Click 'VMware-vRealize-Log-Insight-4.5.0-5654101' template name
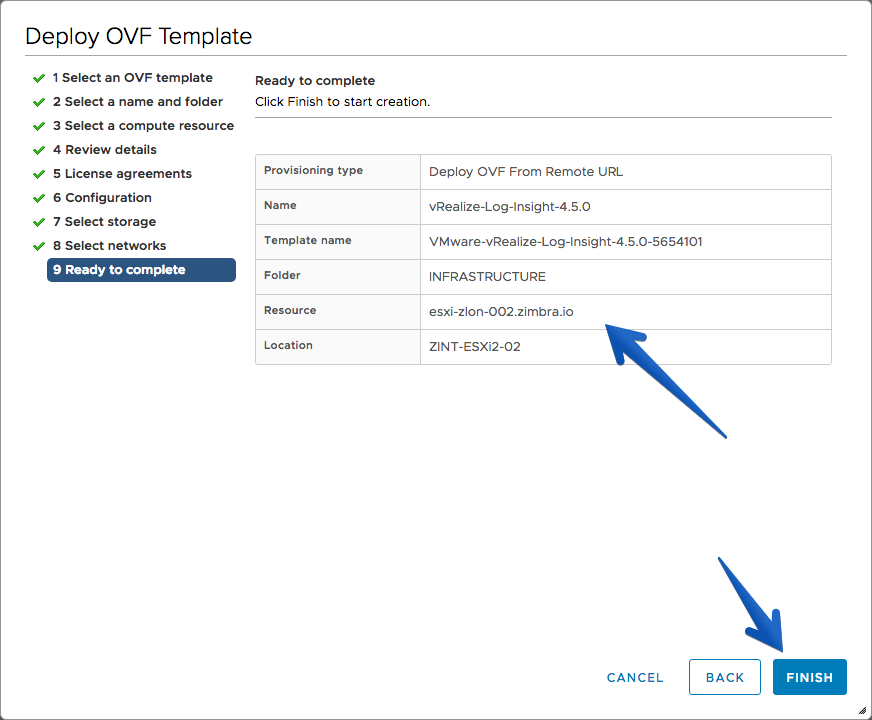Screen dimensions: 872x720 point(566,242)
